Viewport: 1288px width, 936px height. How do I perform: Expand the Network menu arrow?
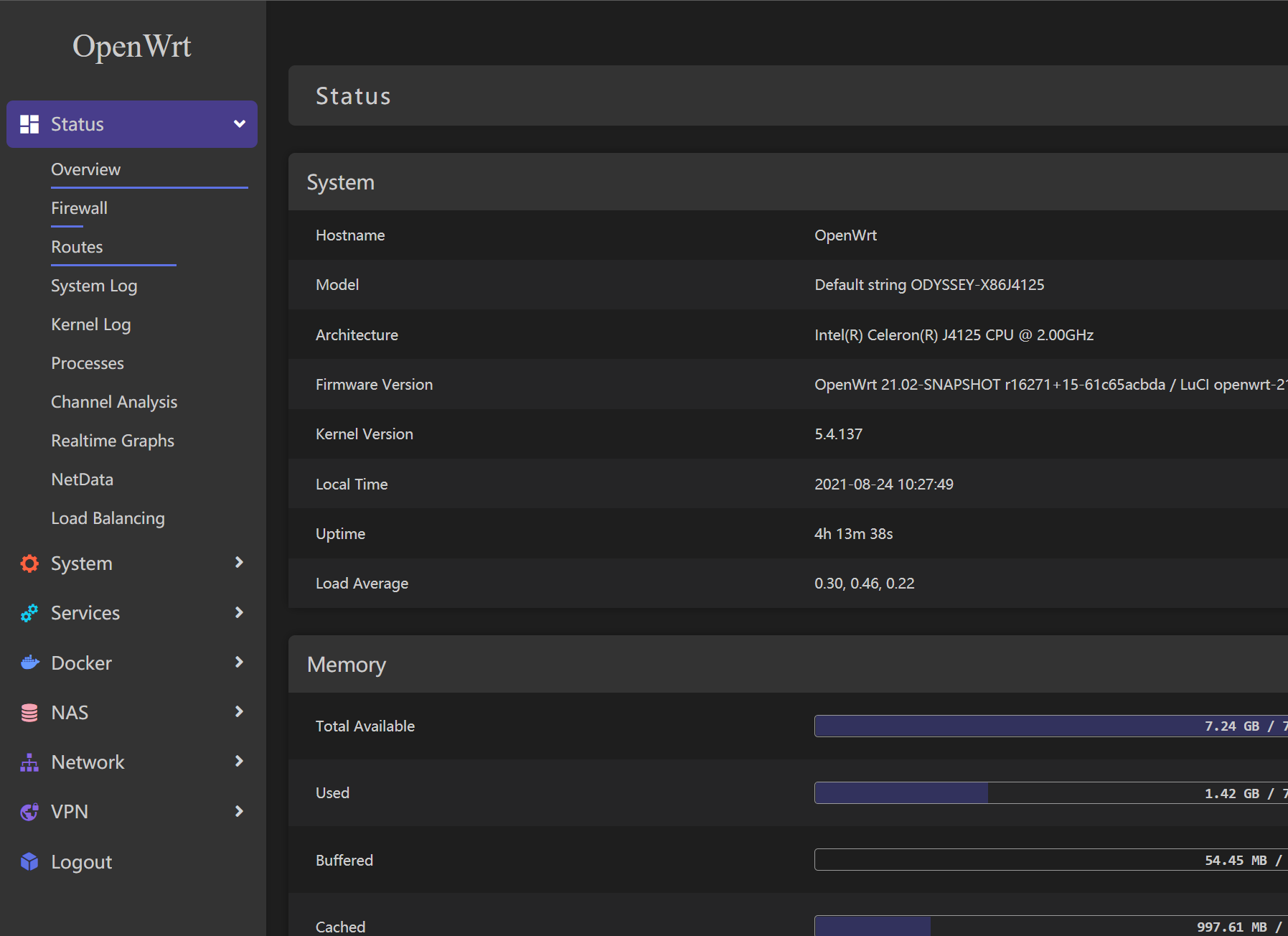point(240,761)
